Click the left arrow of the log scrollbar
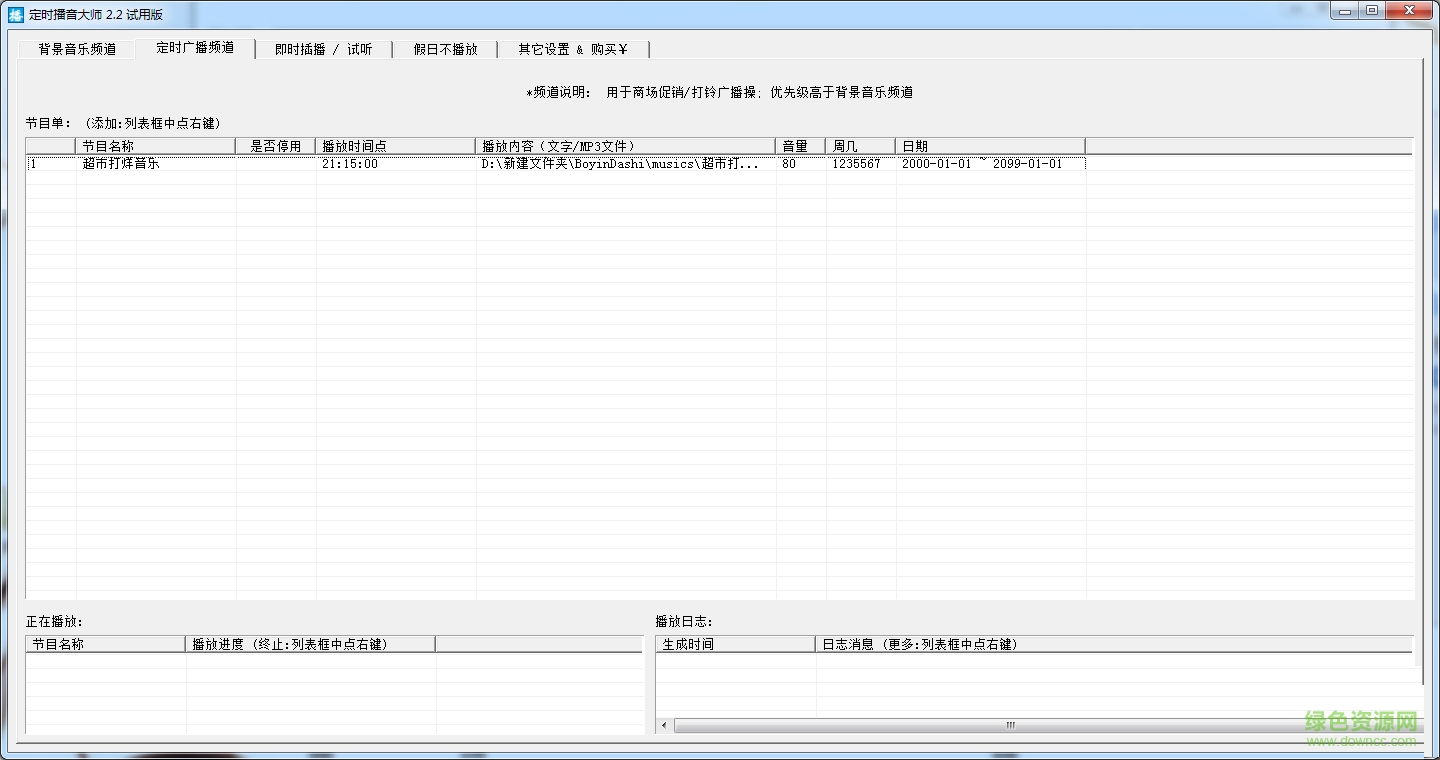The image size is (1440, 760). coord(662,725)
